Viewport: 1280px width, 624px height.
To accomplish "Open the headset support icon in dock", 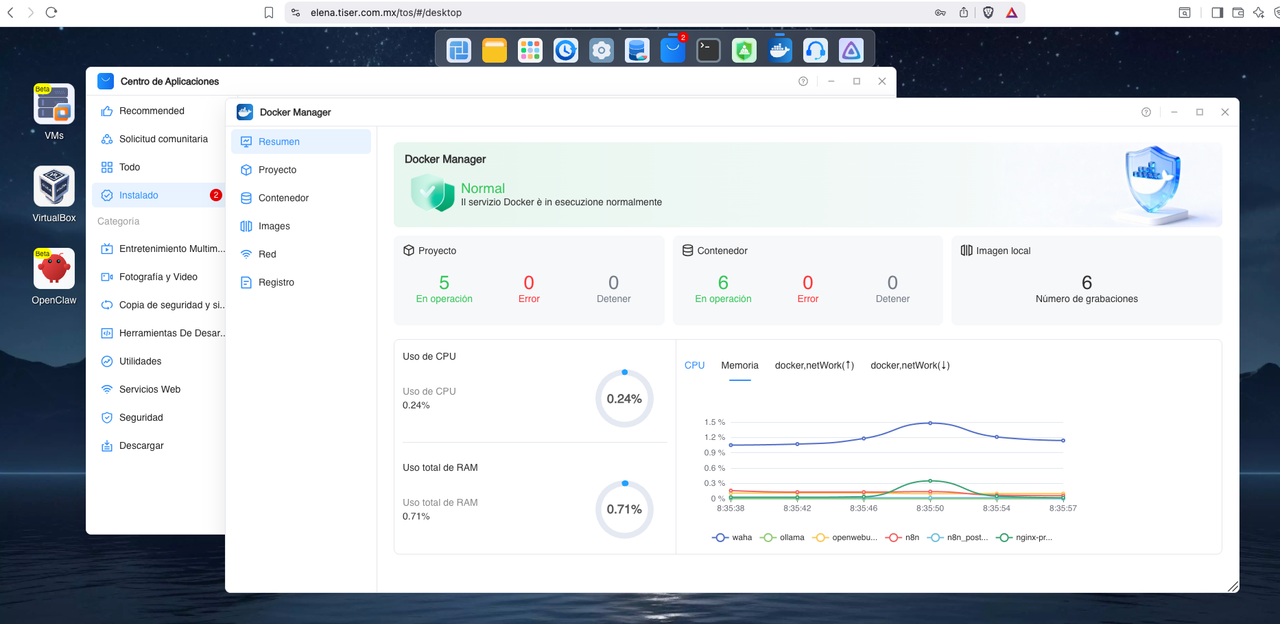I will 815,50.
